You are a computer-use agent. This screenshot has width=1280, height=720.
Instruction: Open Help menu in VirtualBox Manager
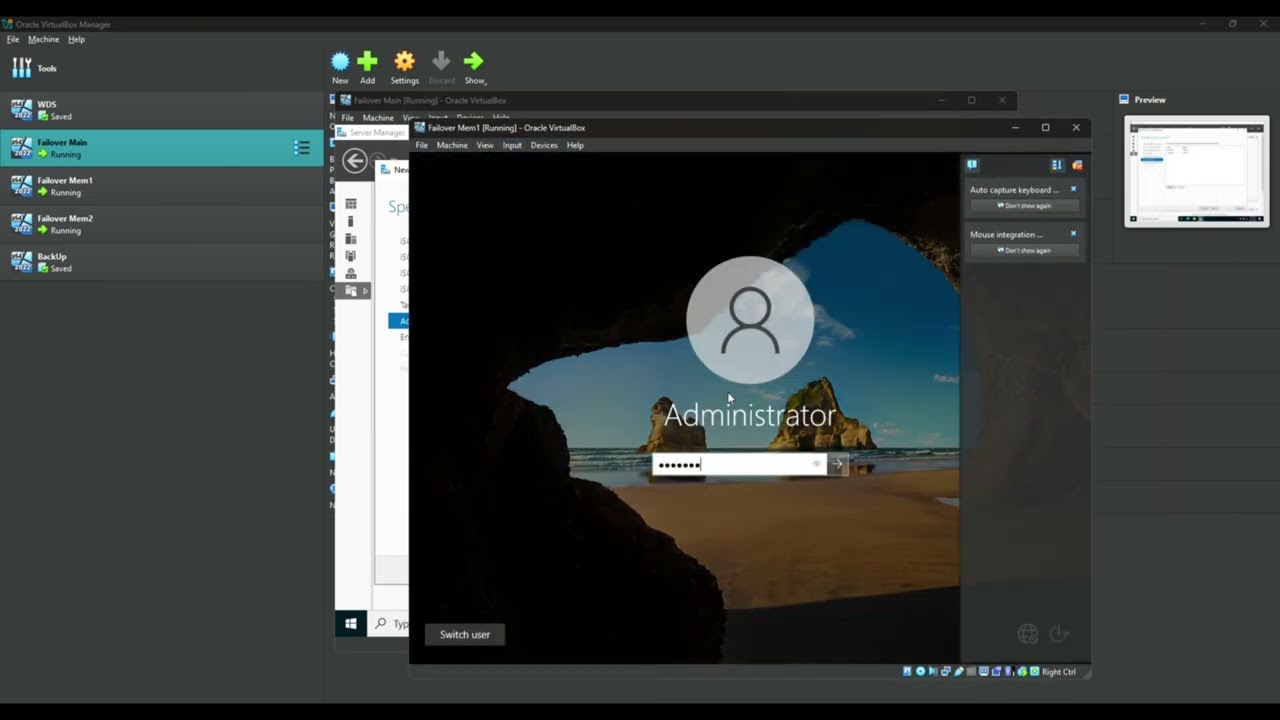[76, 39]
